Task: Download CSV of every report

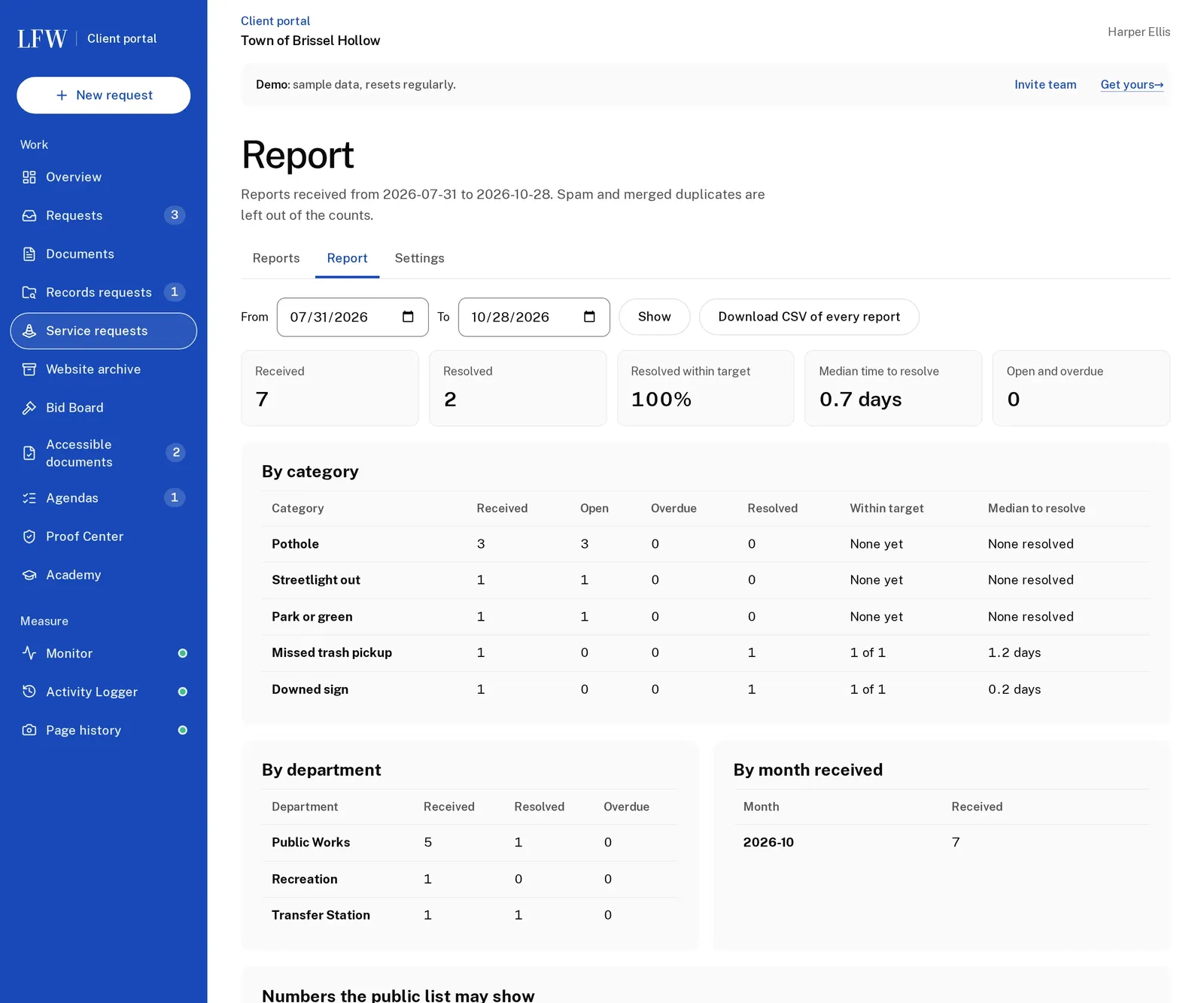Action: (809, 317)
